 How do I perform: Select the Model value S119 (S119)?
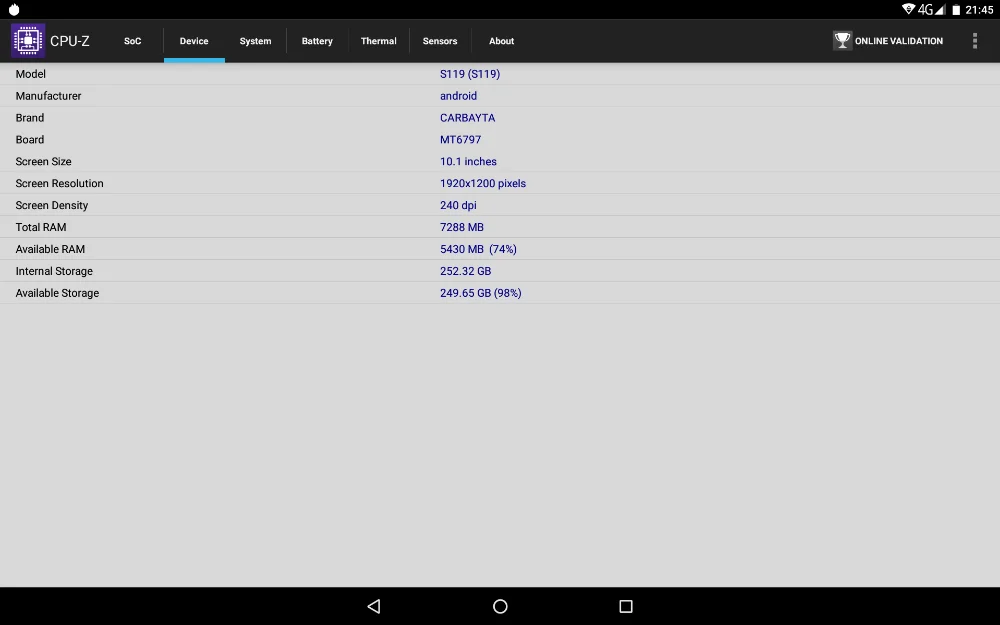tap(470, 74)
